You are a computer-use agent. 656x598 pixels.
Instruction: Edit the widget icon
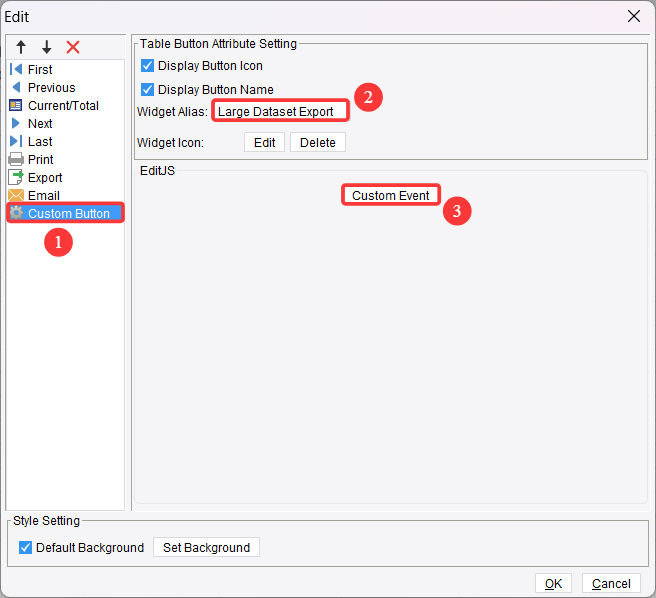[x=264, y=142]
